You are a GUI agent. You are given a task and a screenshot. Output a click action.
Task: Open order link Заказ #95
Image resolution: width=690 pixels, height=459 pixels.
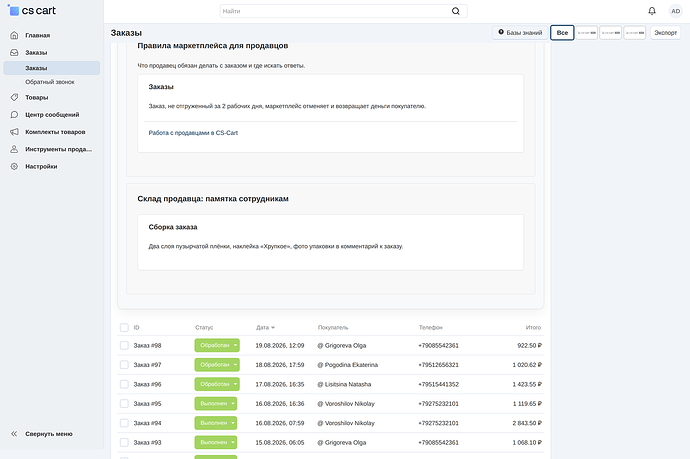click(147, 404)
